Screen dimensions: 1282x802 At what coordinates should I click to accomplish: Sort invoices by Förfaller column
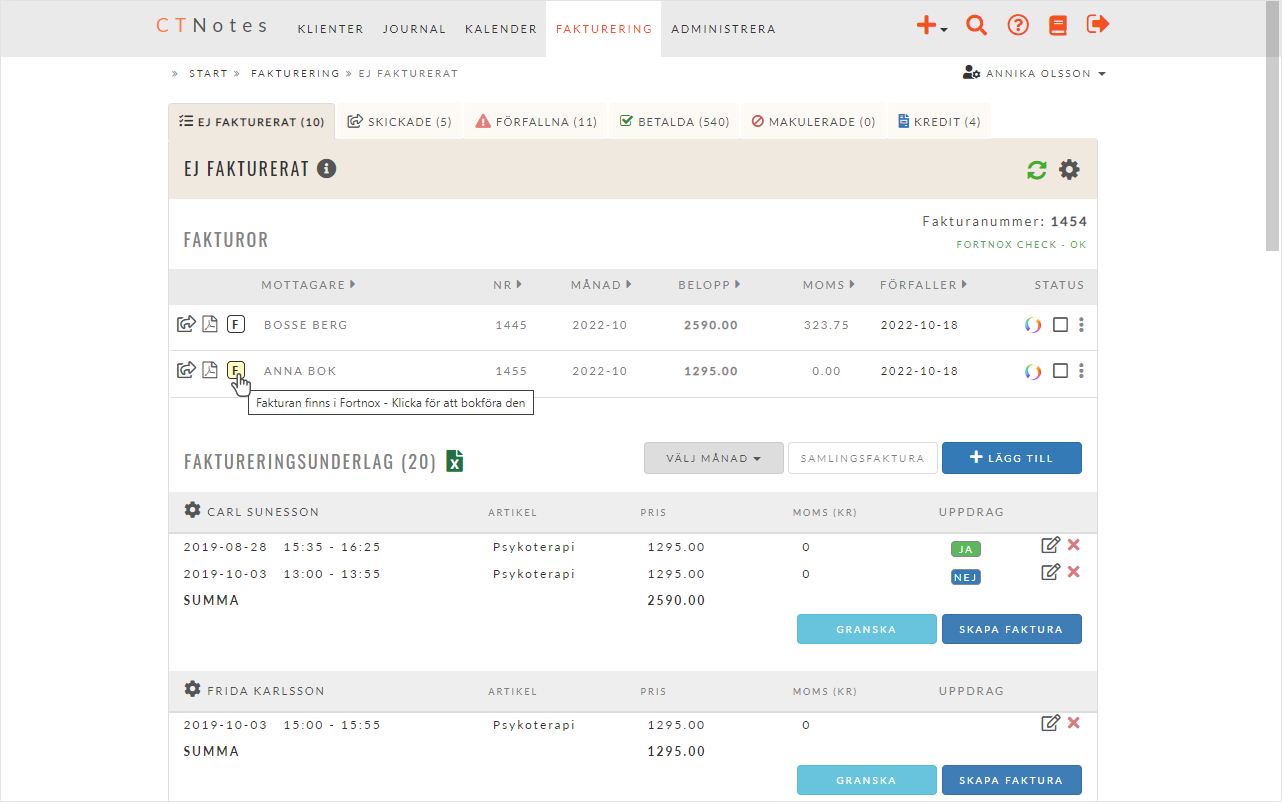[x=923, y=285]
